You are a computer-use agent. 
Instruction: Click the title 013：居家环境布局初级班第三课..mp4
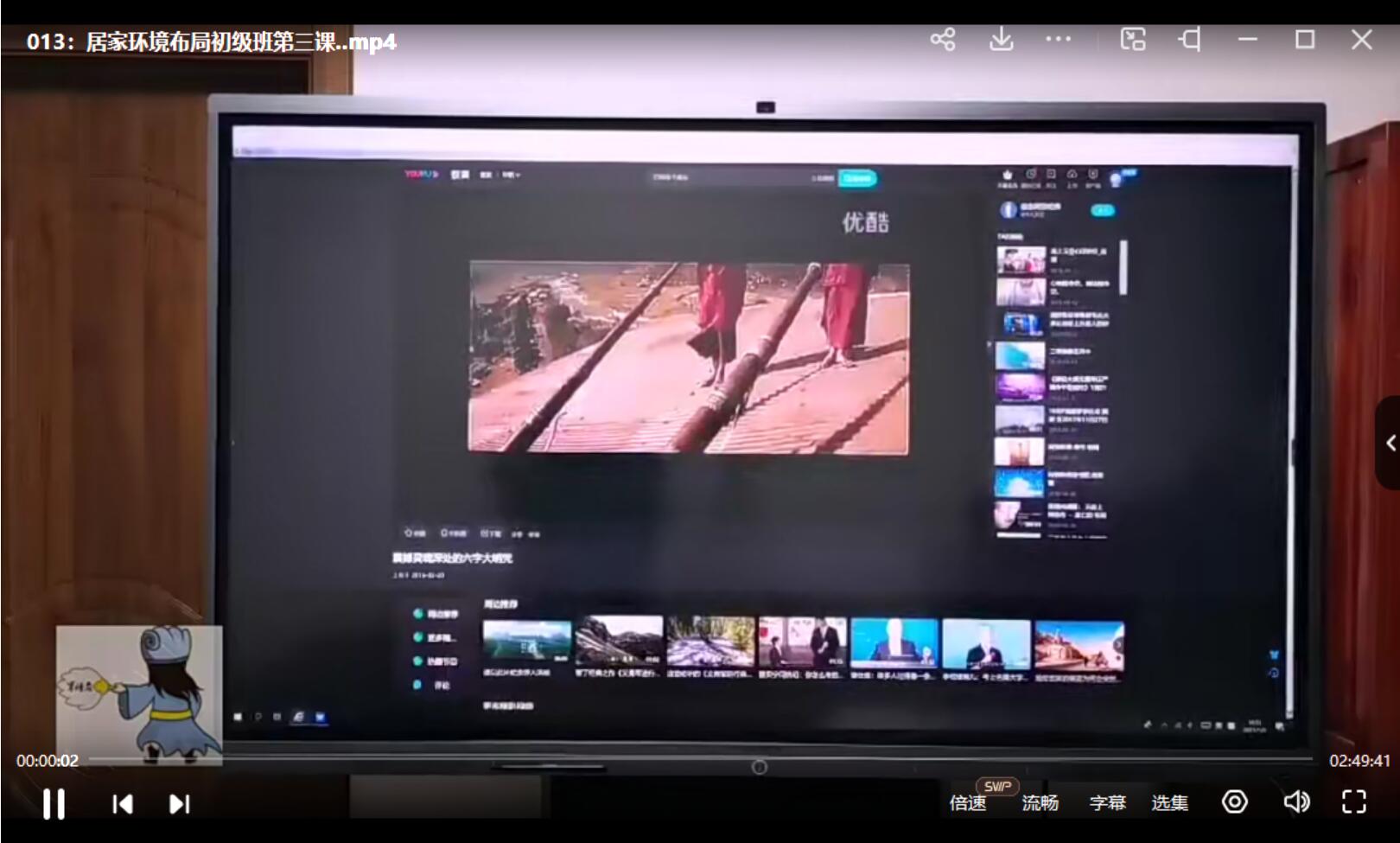coord(212,42)
